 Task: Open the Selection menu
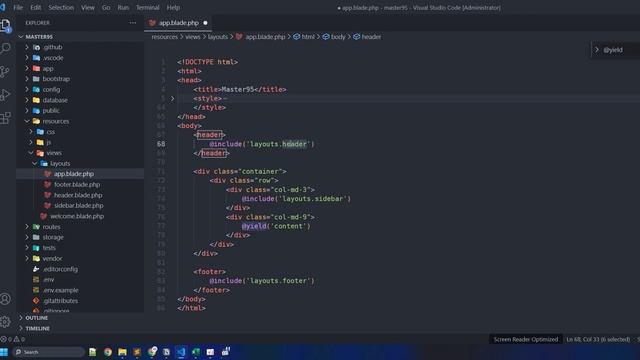tap(61, 7)
